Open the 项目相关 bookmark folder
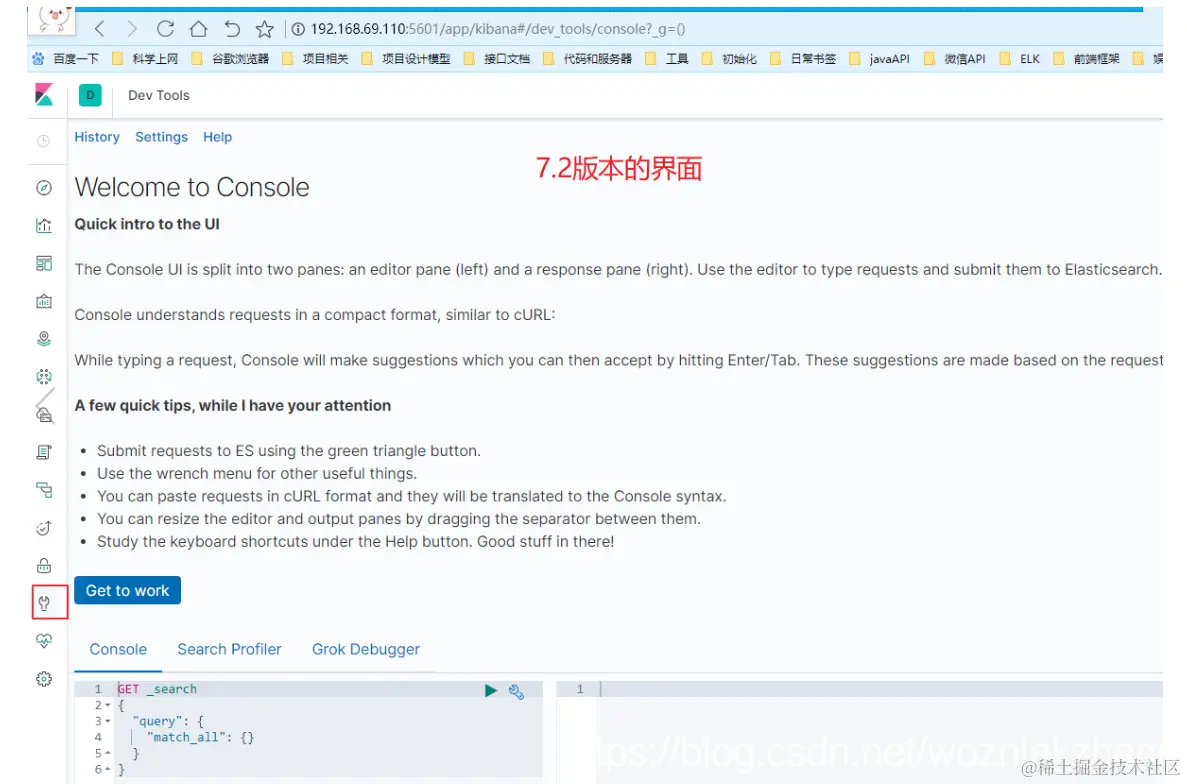The width and height of the screenshot is (1187, 784). click(x=316, y=59)
